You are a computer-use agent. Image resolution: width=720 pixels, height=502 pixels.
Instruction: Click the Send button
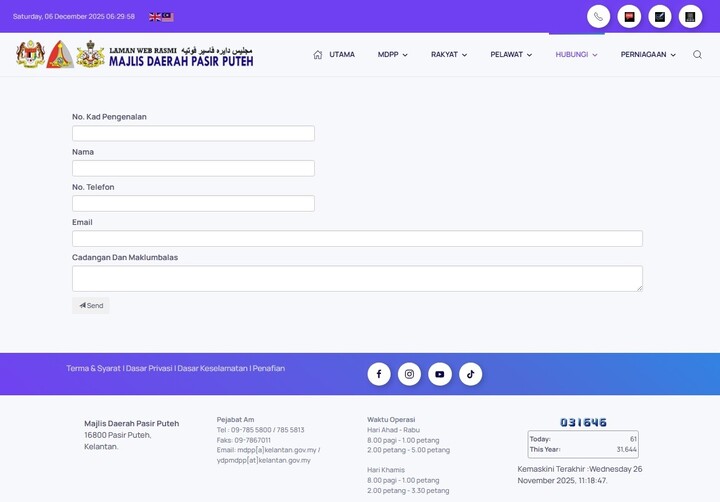[x=91, y=305]
